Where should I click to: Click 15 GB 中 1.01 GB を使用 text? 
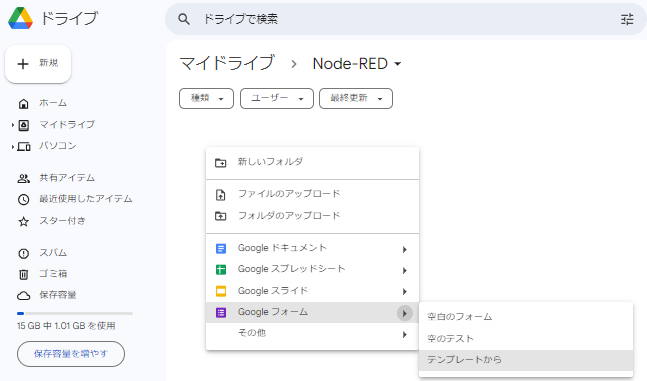click(x=66, y=326)
